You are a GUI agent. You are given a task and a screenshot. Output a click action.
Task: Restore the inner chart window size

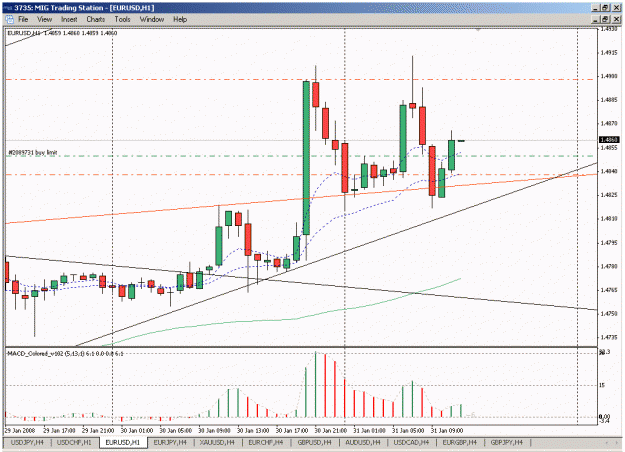coord(605,19)
